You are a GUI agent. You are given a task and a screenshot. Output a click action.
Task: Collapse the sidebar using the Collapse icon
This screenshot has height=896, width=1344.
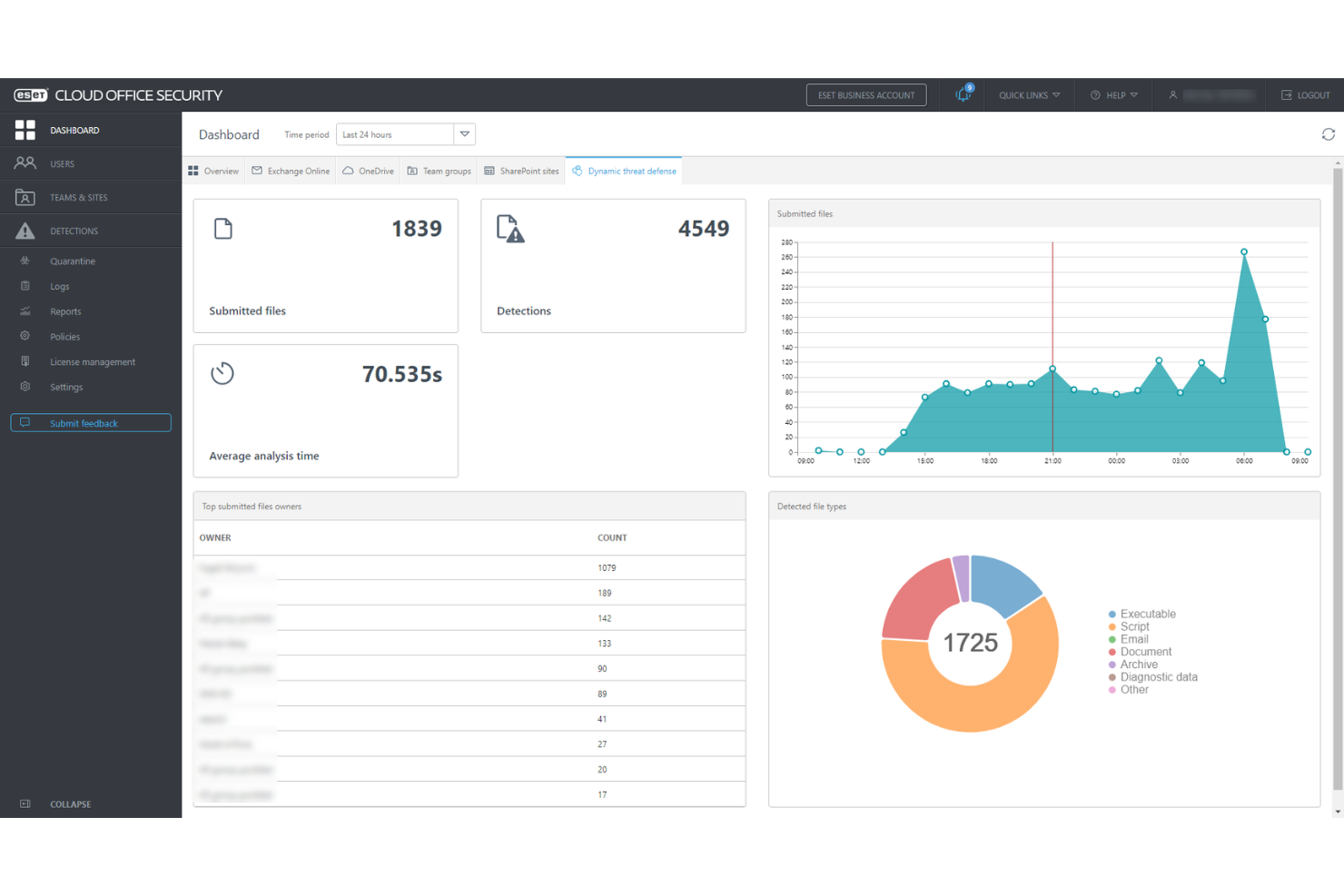pyautogui.click(x=25, y=803)
